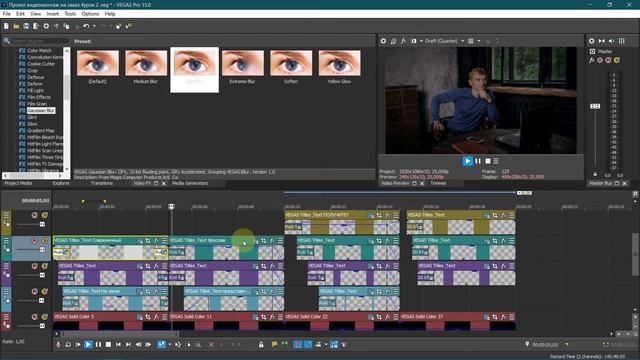Open a project with the folder icon
Image resolution: width=640 pixels, height=360 pixels.
pyautogui.click(x=16, y=26)
